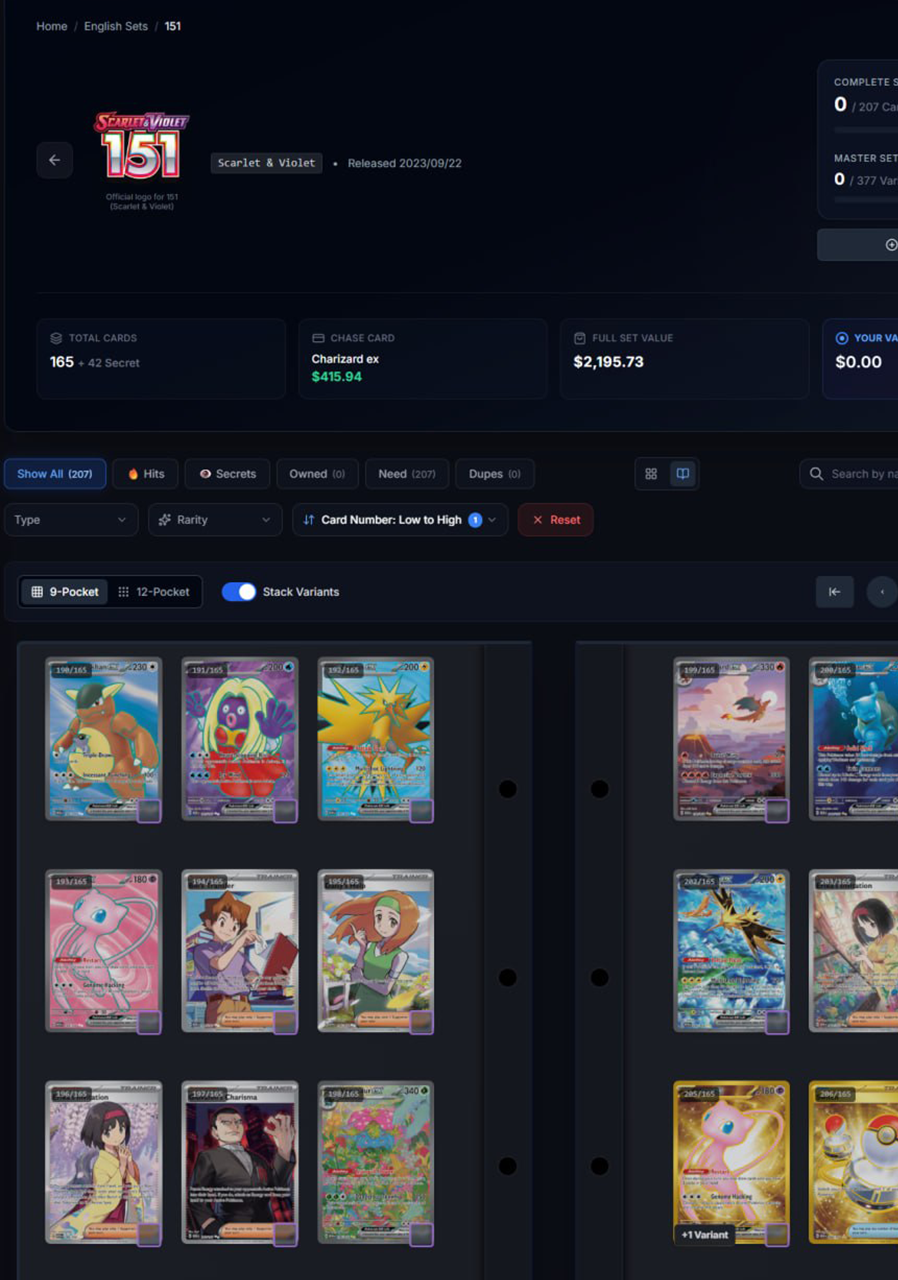This screenshot has height=1280, width=898.
Task: Tick the checkbox on card 198/165 Venusaur
Action: (421, 1234)
